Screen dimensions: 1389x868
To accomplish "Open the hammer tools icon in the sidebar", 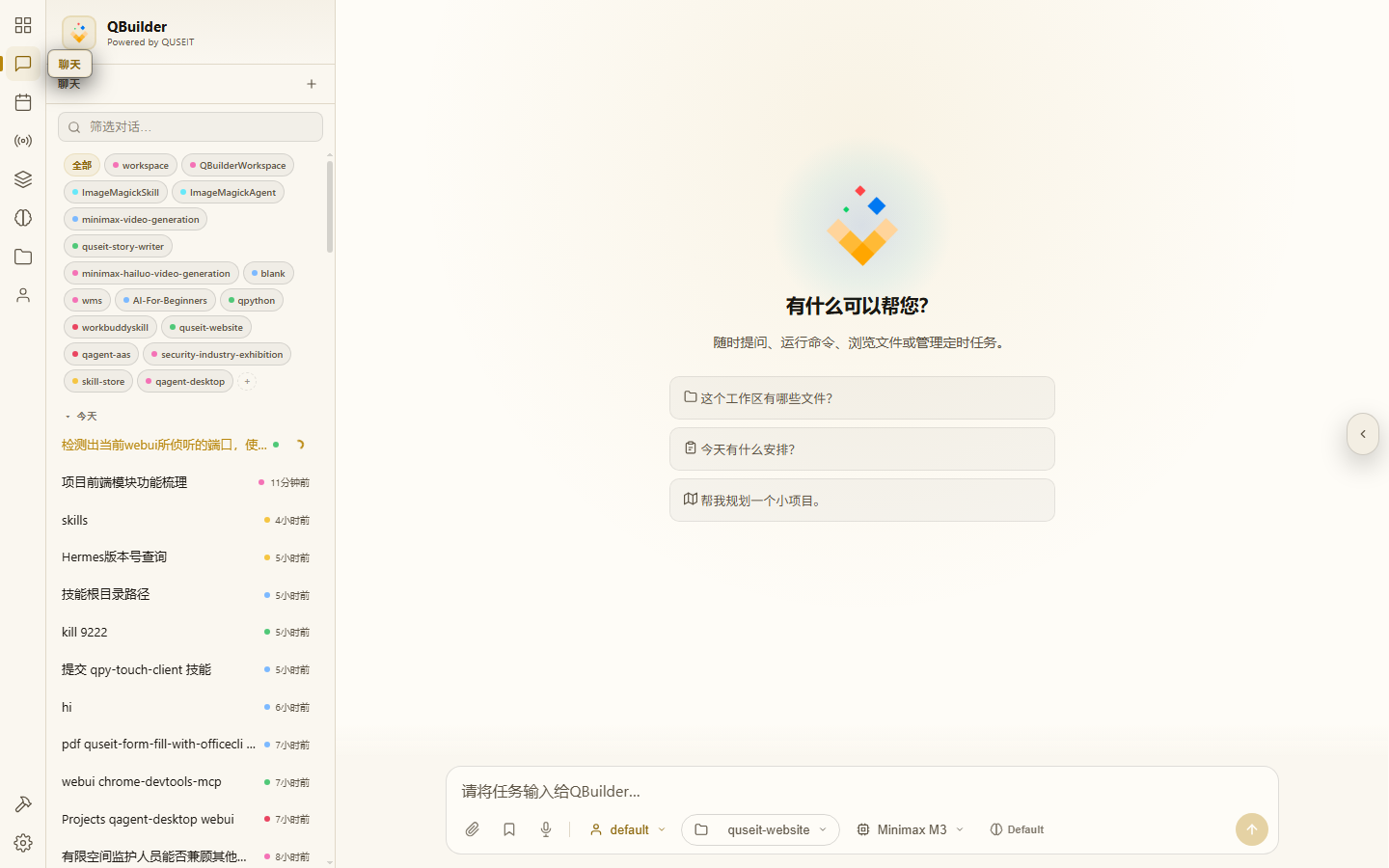I will (23, 804).
